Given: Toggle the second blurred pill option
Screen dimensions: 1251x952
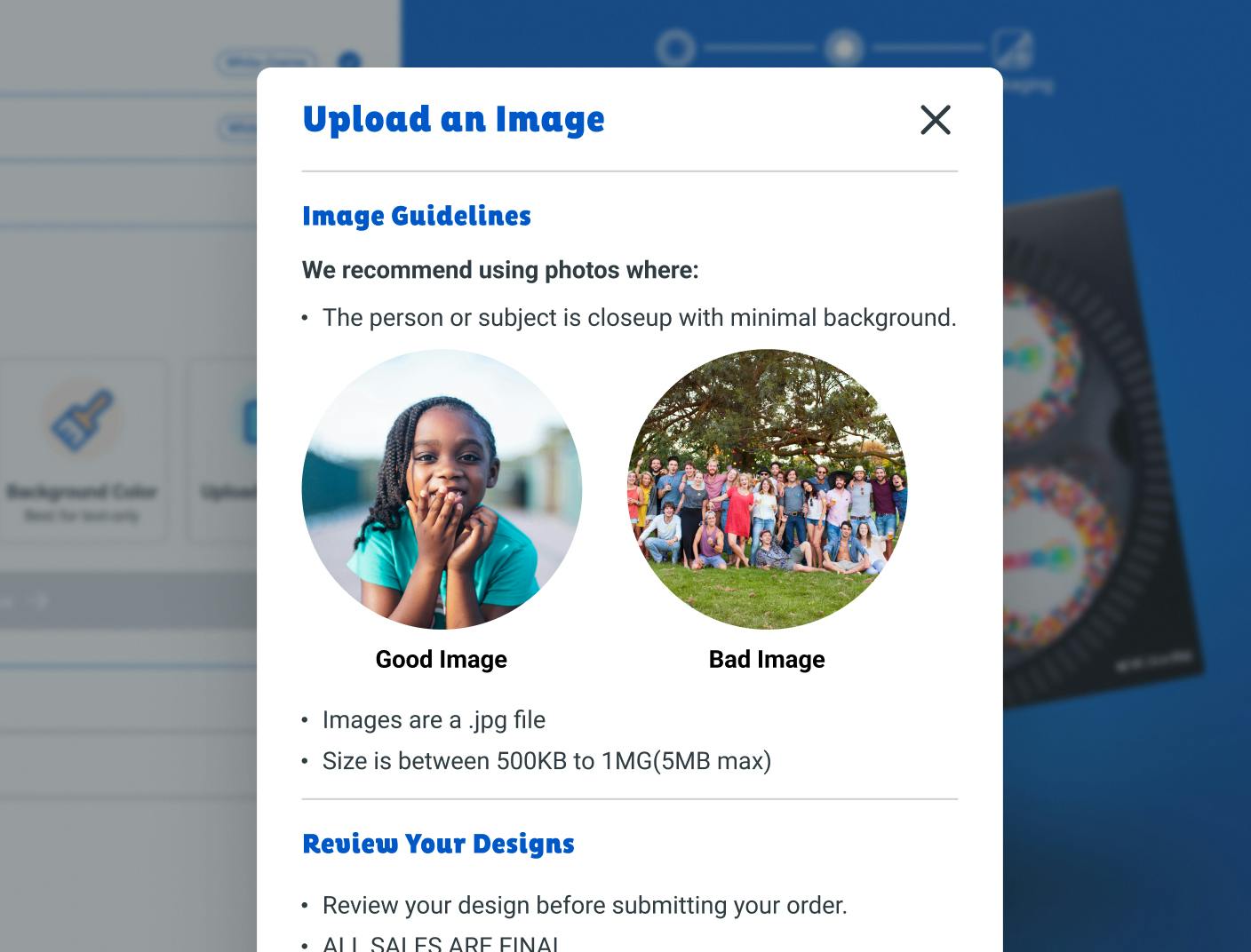Looking at the screenshot, I should [x=238, y=128].
